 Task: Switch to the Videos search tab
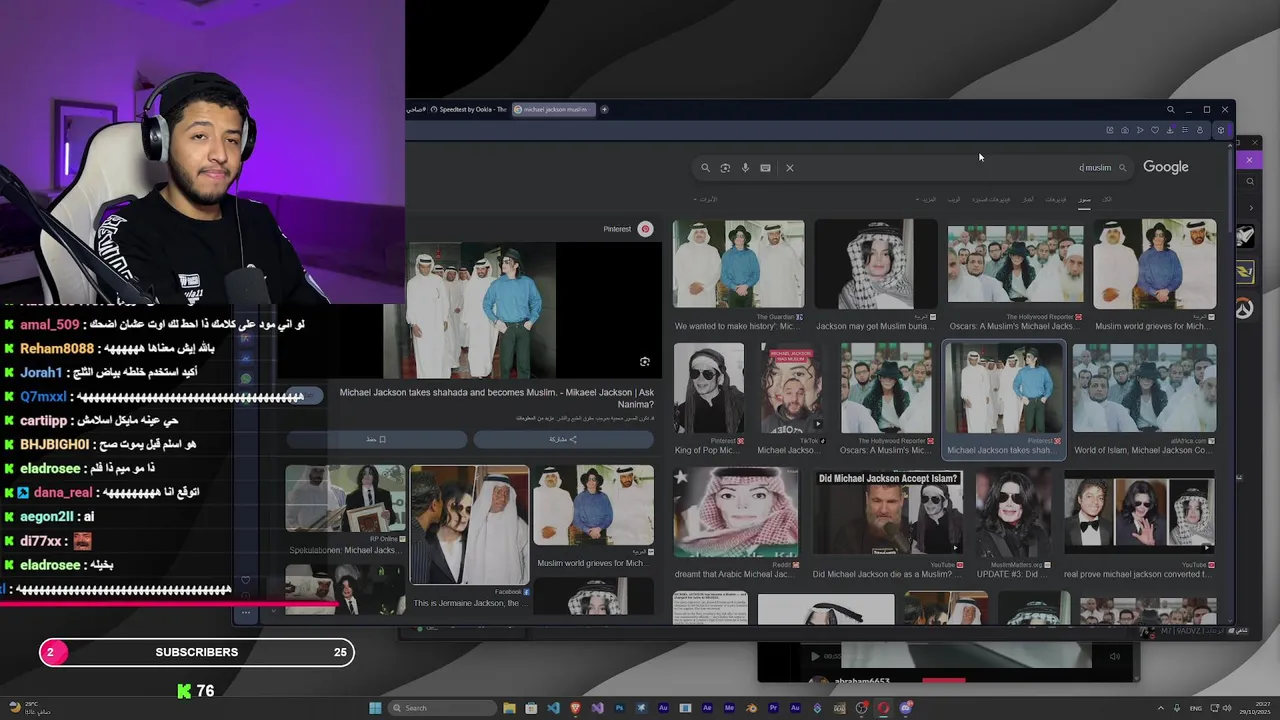coord(1056,199)
